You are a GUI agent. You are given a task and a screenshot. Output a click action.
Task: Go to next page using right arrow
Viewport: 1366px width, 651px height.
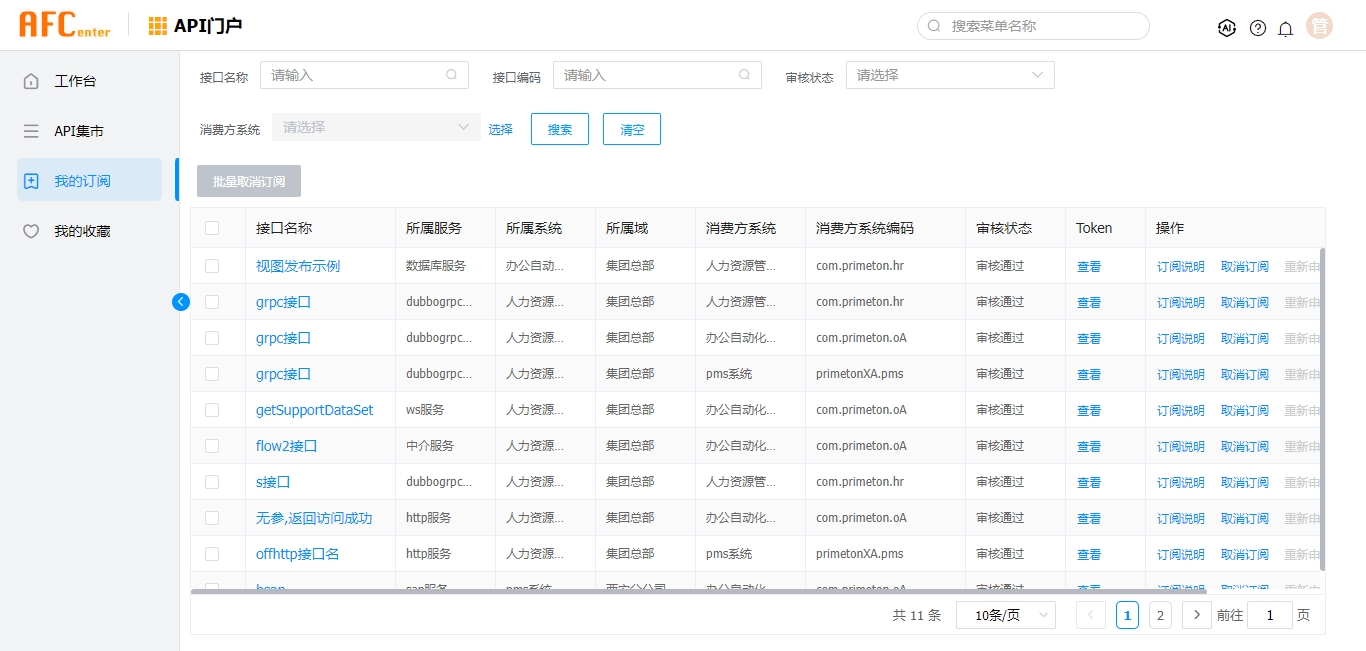1196,615
